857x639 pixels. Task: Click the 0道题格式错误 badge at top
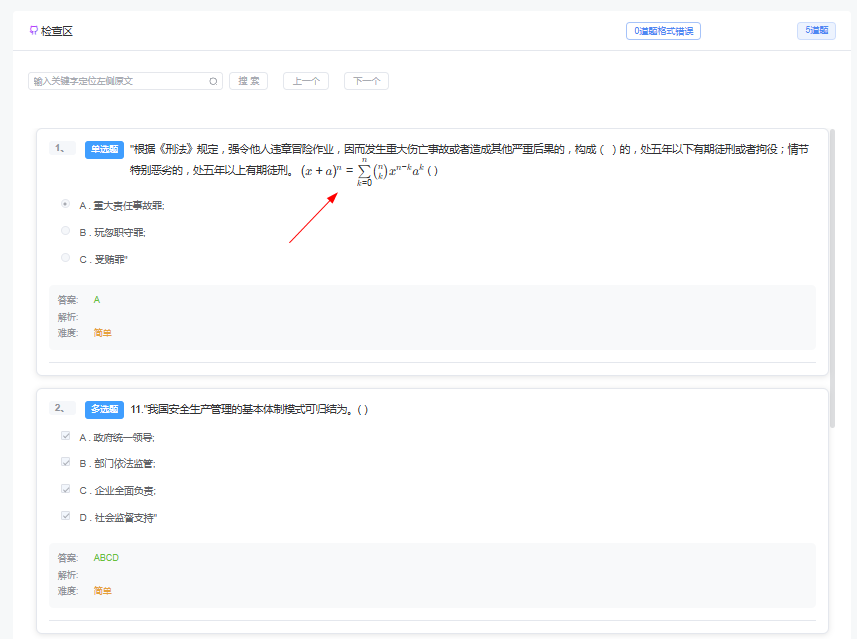tap(662, 30)
